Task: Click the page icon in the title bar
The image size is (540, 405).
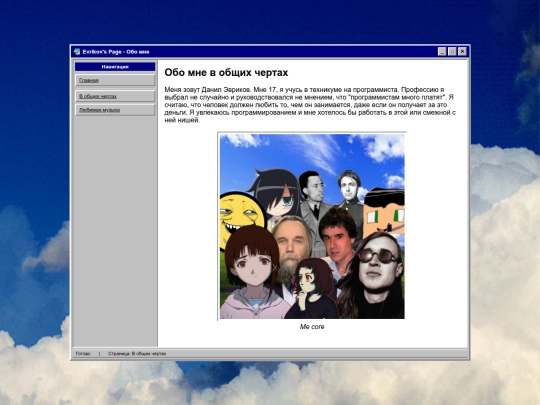Action: point(77,52)
